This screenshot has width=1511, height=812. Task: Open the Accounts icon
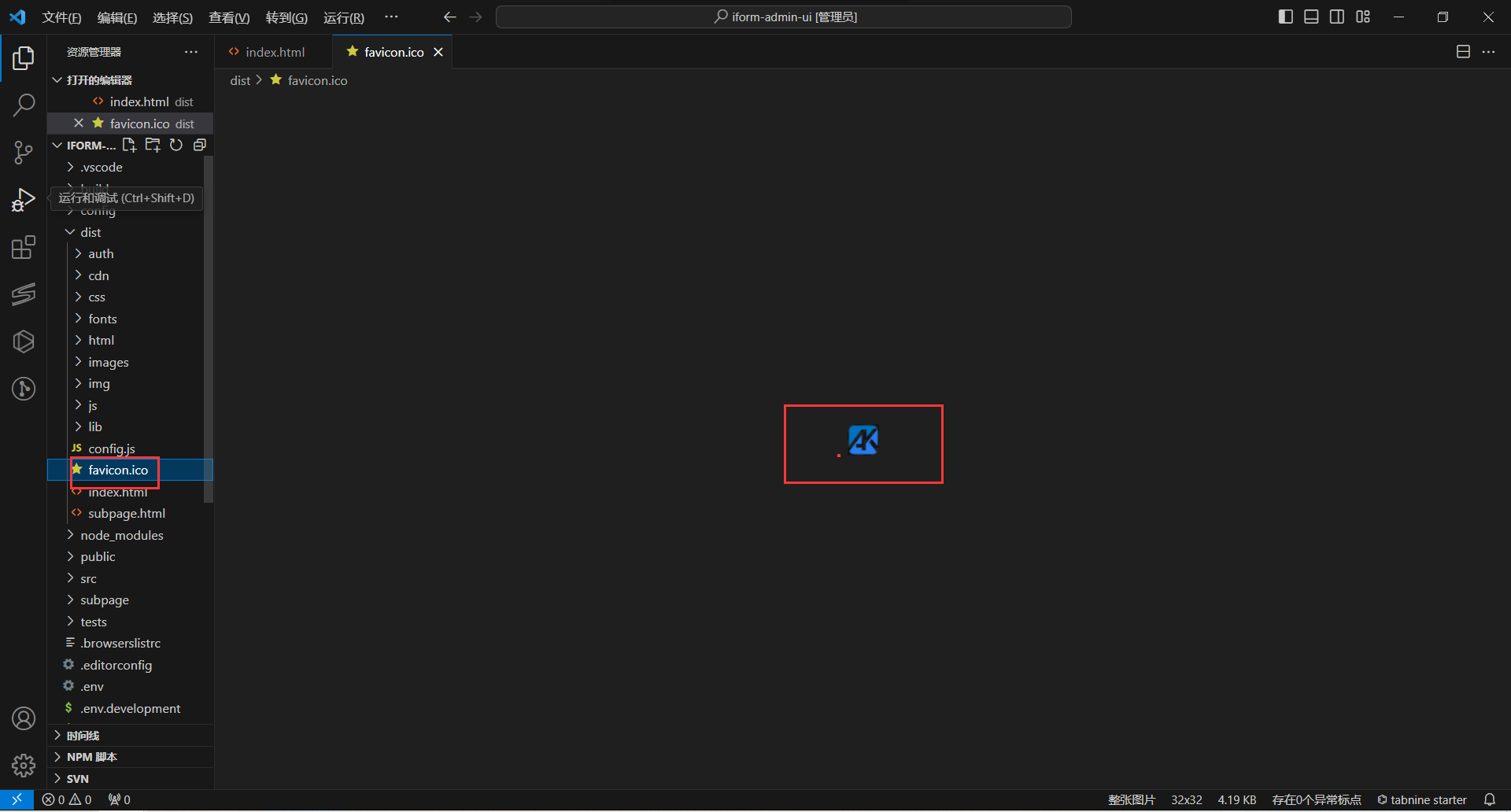tap(24, 718)
